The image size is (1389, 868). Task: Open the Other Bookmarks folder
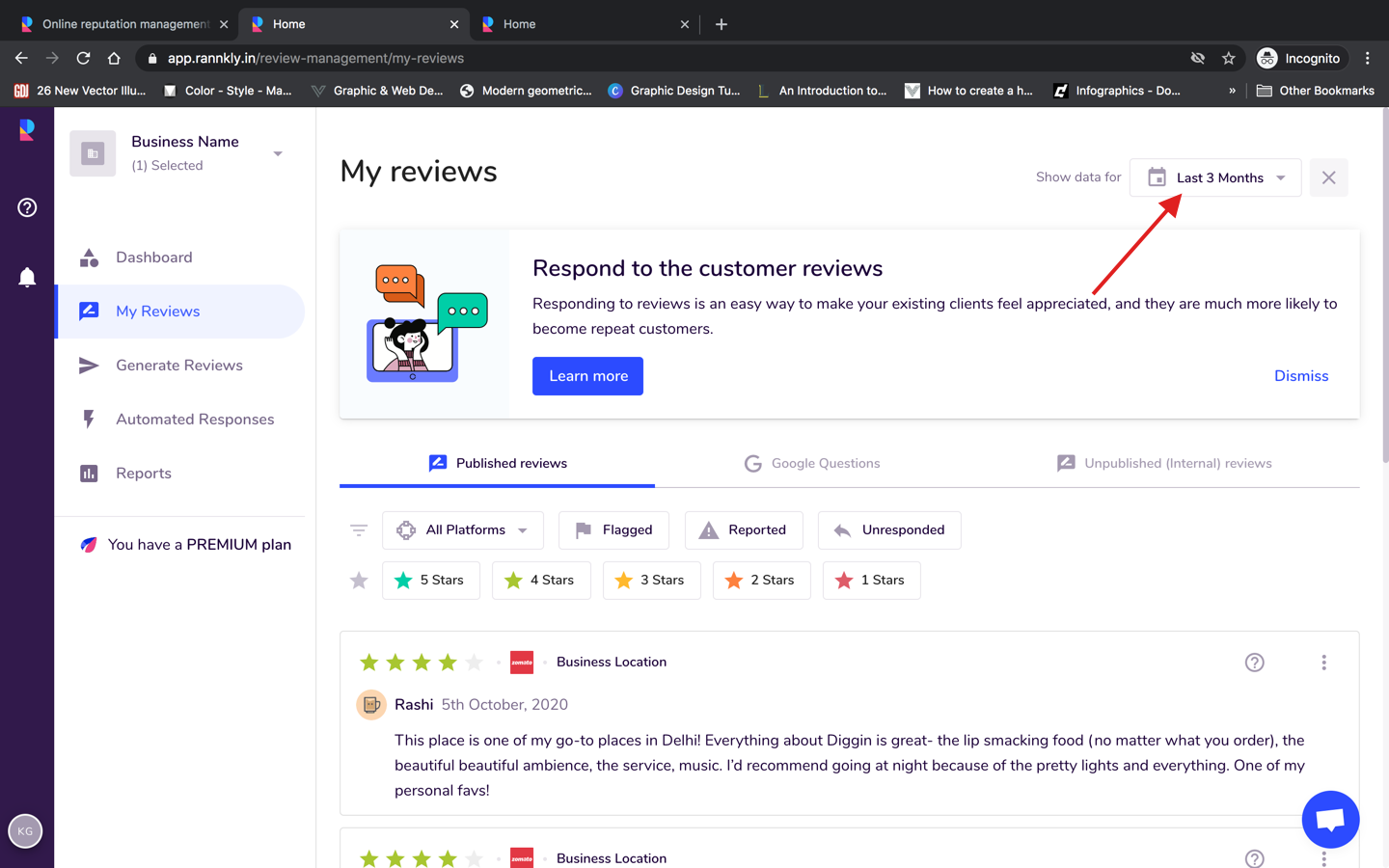coord(1315,91)
